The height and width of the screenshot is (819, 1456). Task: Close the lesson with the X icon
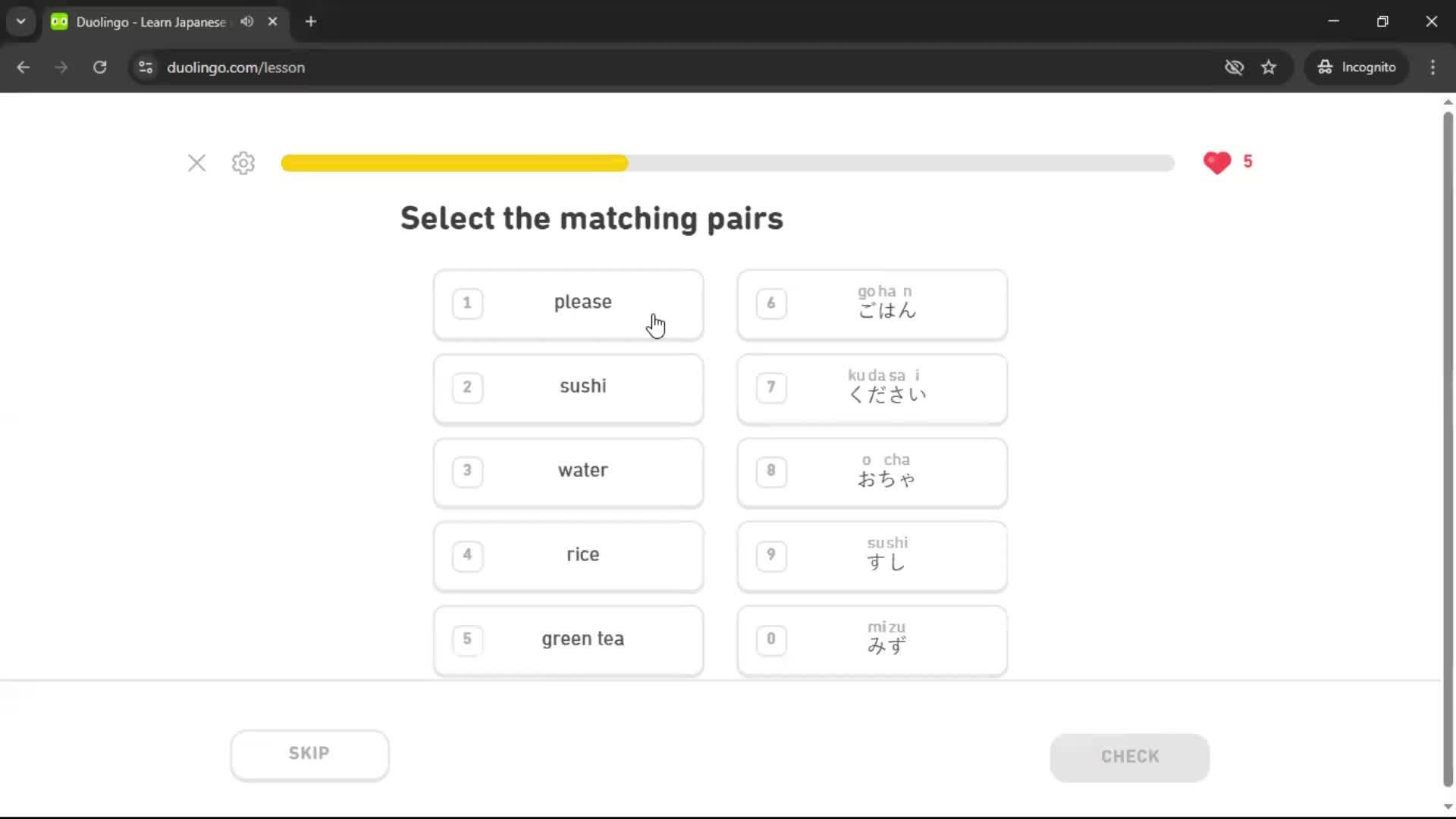196,163
